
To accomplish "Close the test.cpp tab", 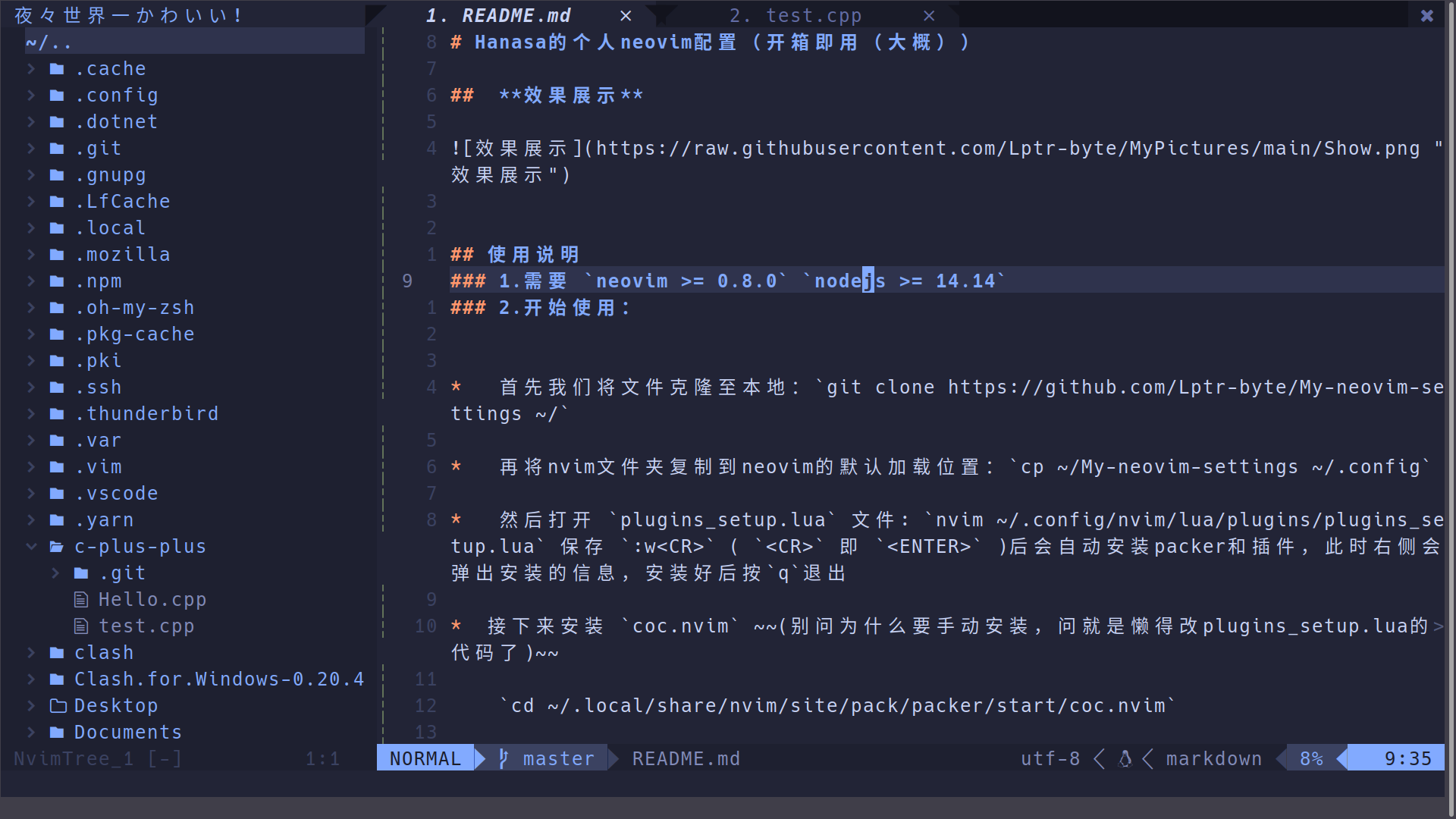I will pos(929,16).
